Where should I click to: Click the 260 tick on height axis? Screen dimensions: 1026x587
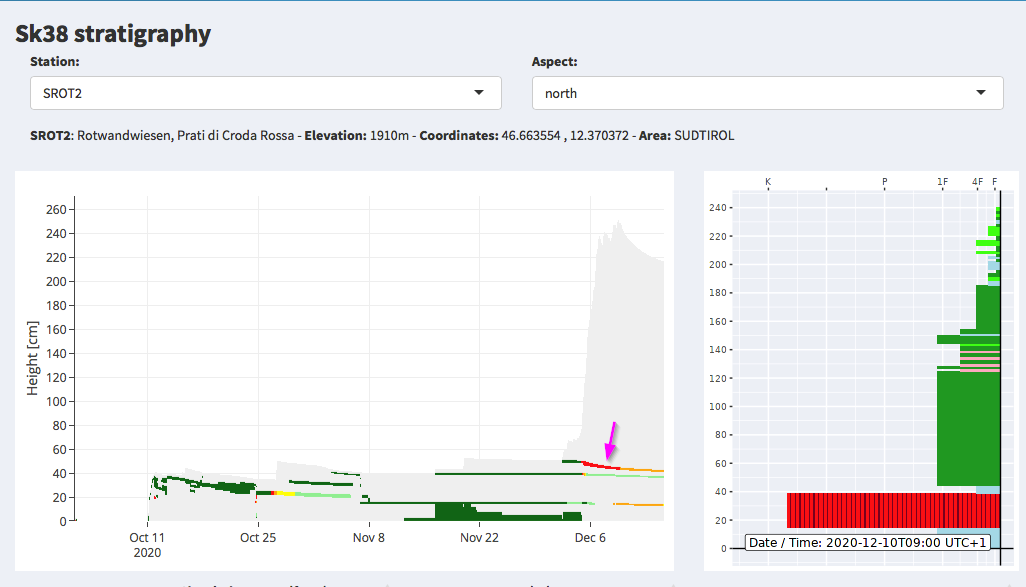pos(56,209)
